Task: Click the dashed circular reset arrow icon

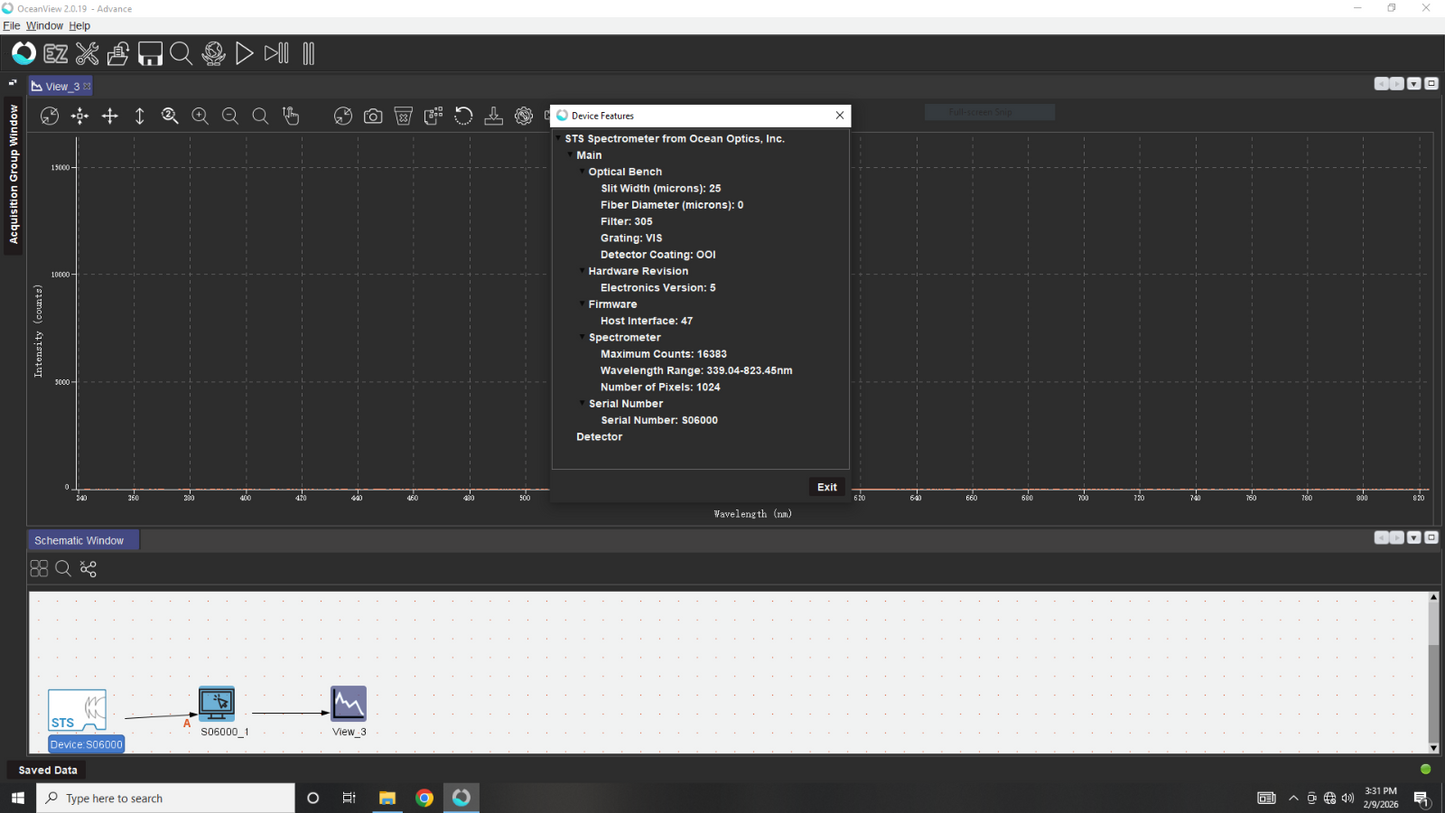Action: point(463,116)
